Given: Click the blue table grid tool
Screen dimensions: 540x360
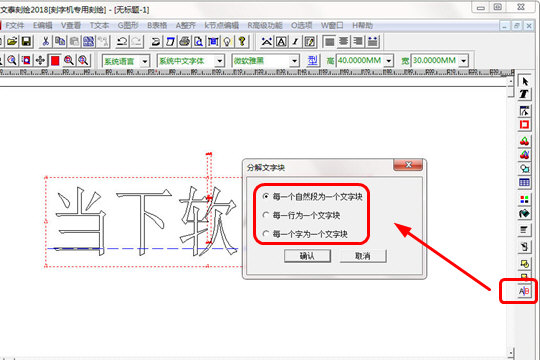Looking at the screenshot, I should [x=525, y=183].
